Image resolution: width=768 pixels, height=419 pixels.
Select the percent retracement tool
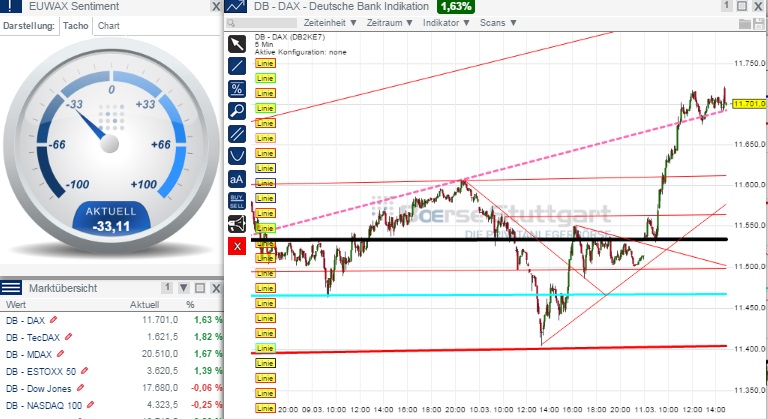coord(237,89)
